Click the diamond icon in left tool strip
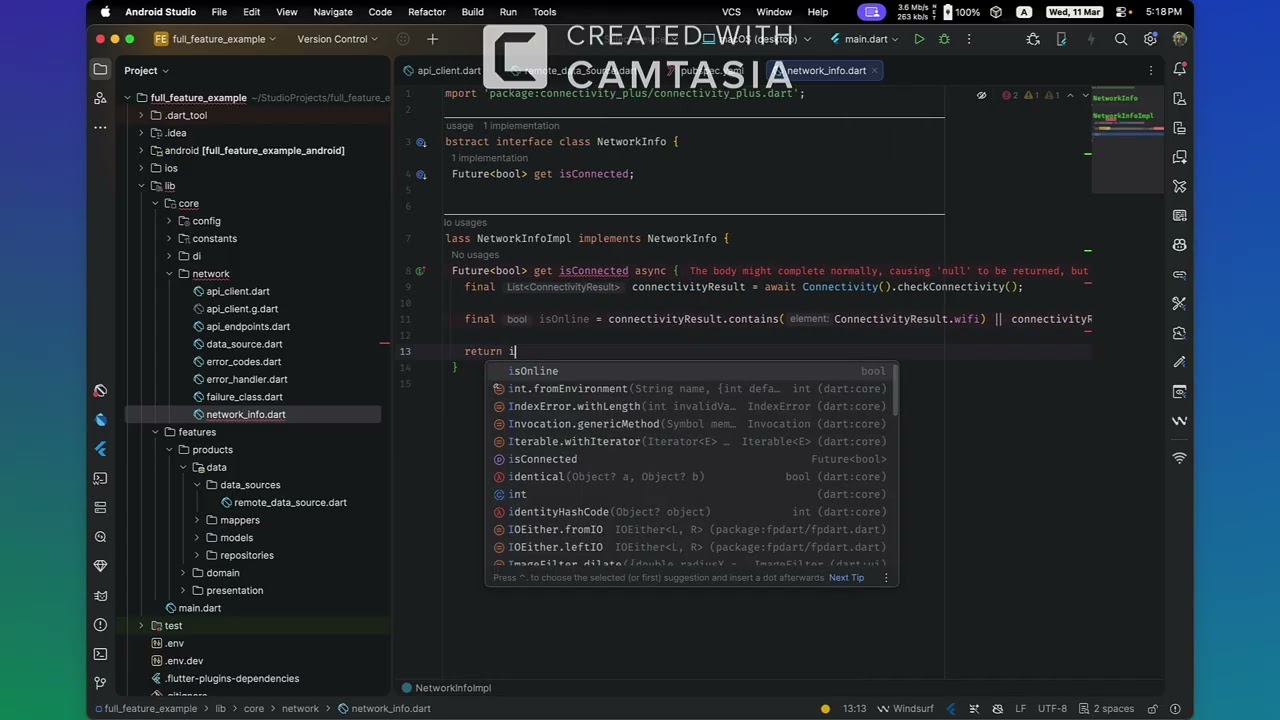Screen dimensions: 1280x720 (x=100, y=566)
